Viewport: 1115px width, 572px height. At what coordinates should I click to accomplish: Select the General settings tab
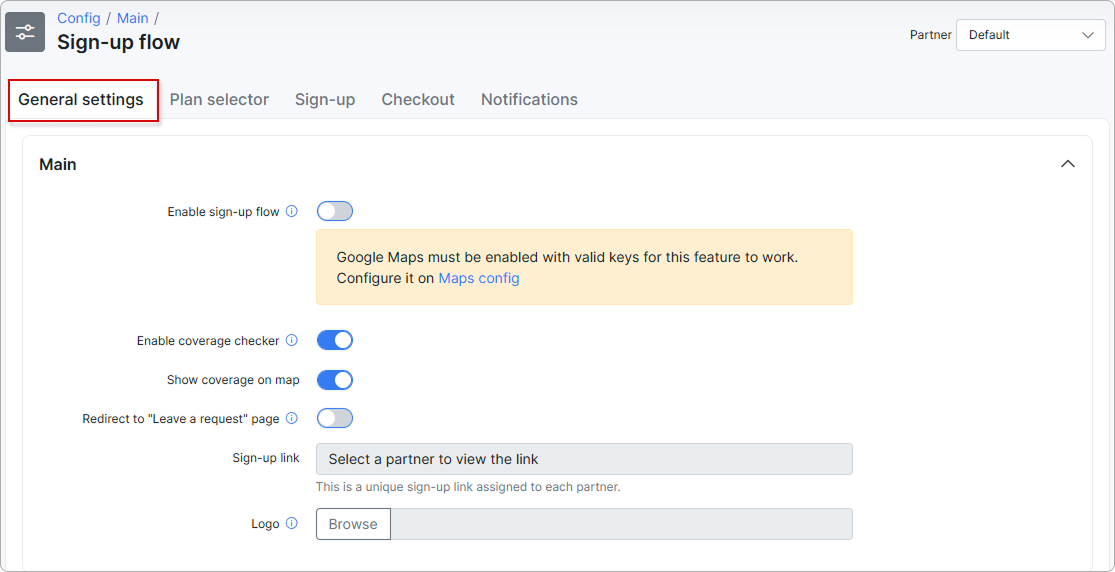click(x=82, y=100)
